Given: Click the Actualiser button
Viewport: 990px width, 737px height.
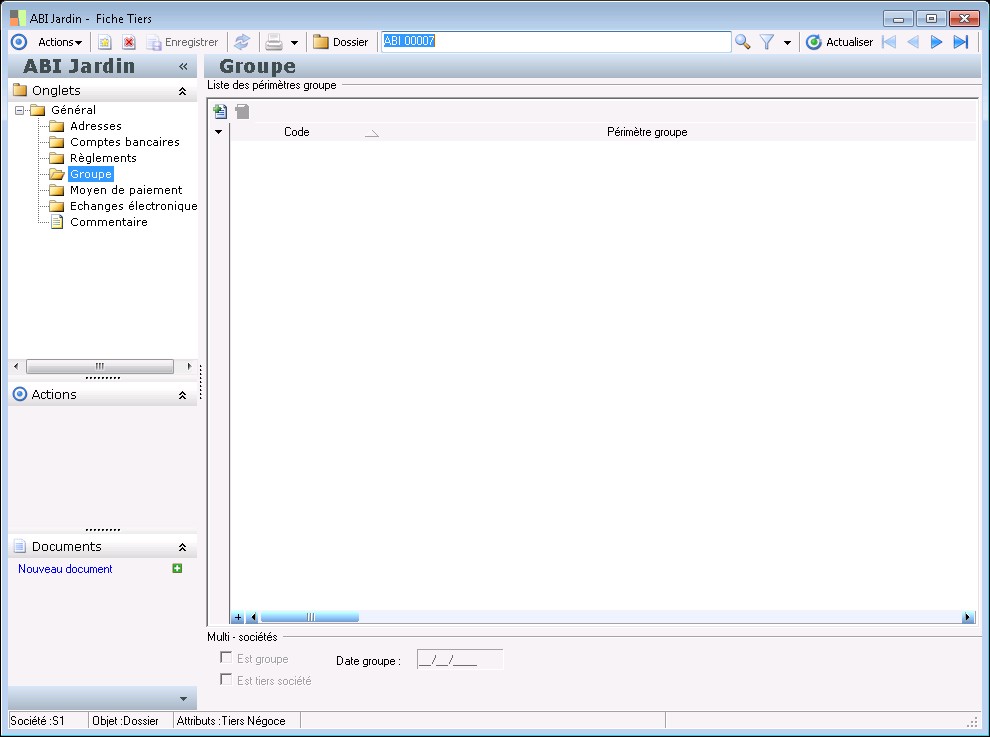Looking at the screenshot, I should pyautogui.click(x=839, y=42).
